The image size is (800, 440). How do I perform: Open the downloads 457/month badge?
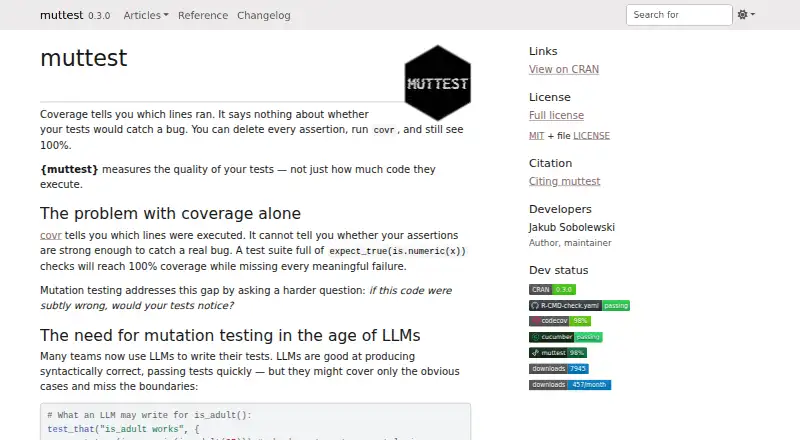[x=570, y=384]
